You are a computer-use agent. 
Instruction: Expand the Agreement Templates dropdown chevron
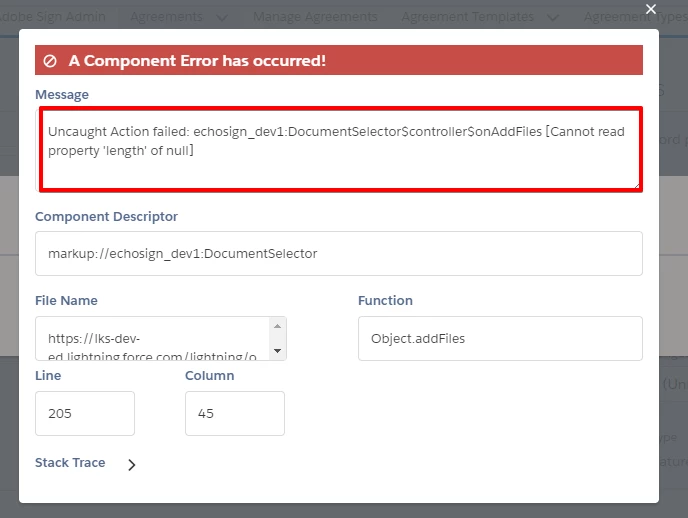point(553,18)
